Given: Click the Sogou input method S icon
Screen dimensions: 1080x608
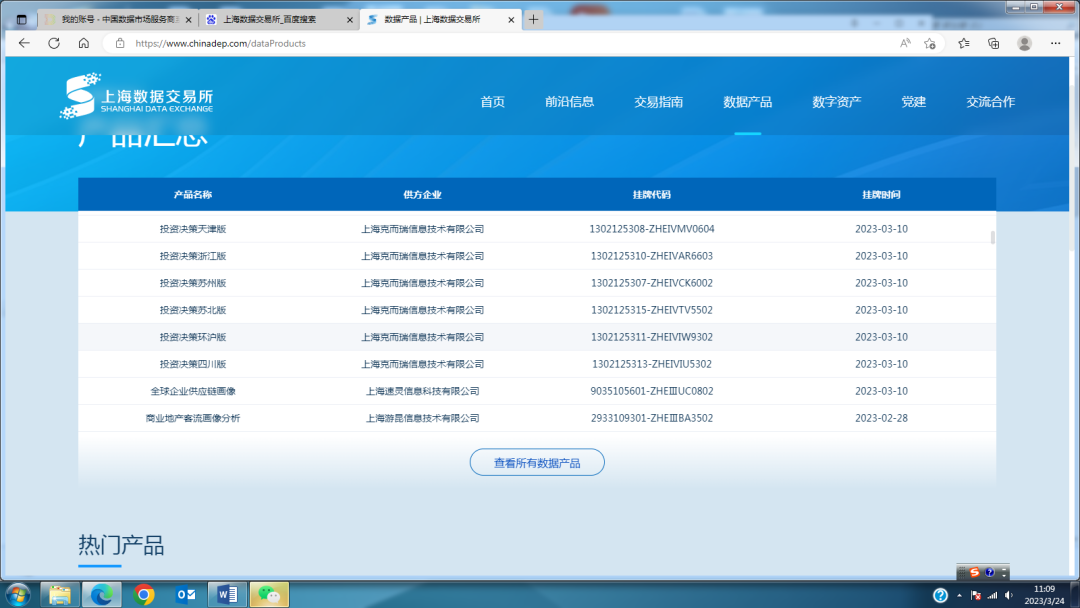Looking at the screenshot, I should tap(975, 572).
